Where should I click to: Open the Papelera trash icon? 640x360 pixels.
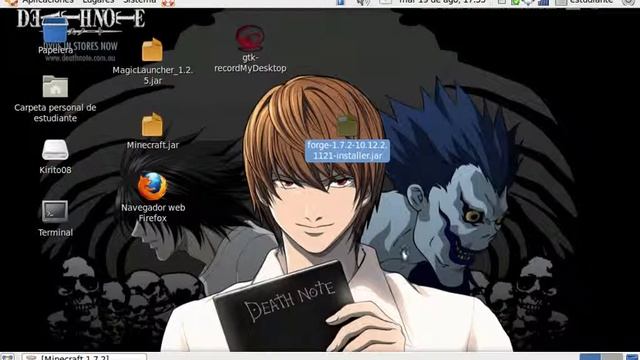click(x=55, y=30)
